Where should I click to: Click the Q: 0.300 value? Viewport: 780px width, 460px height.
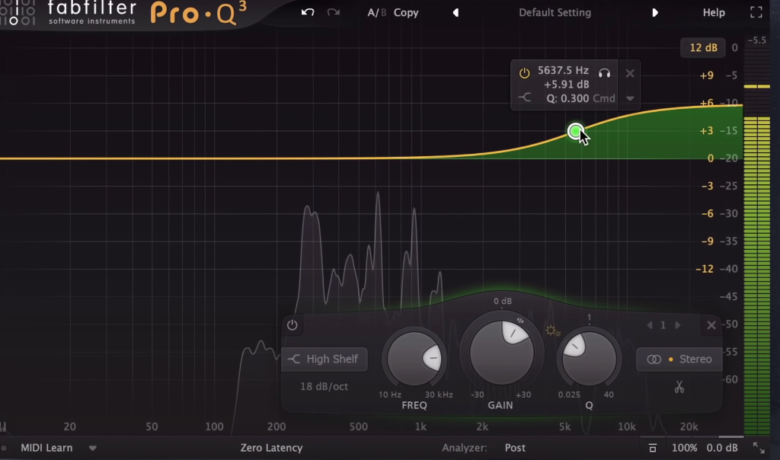[x=568, y=98]
